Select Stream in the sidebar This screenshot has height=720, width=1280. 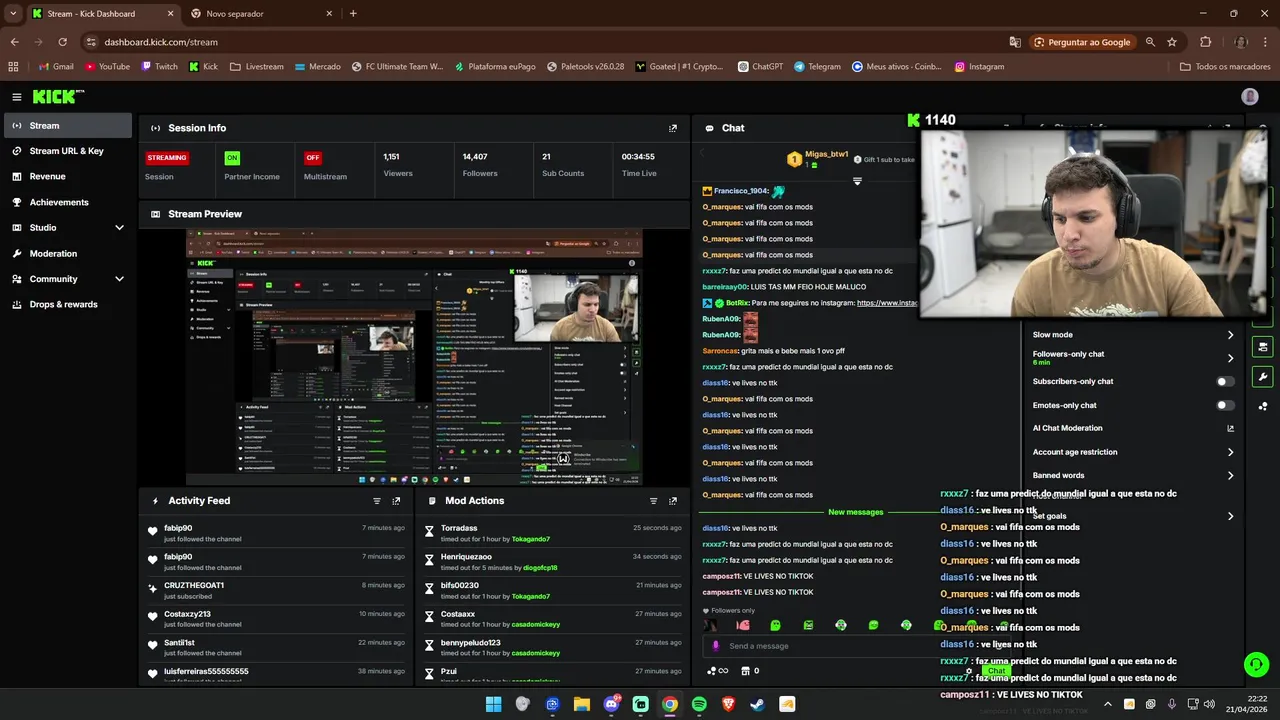coord(67,126)
